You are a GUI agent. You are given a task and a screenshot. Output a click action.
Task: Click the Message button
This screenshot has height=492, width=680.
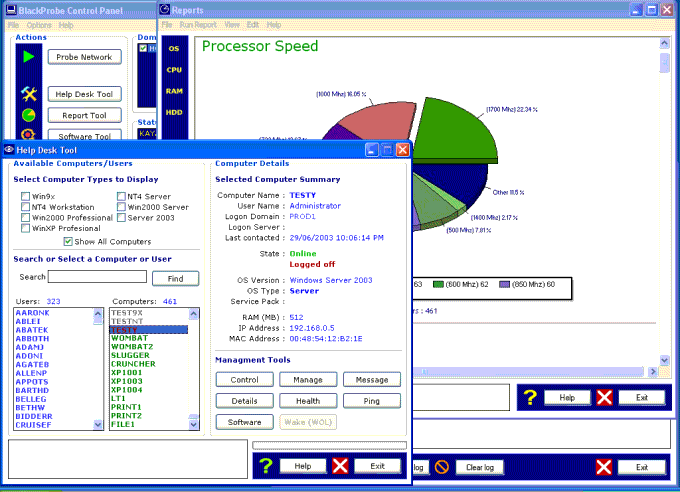point(372,380)
